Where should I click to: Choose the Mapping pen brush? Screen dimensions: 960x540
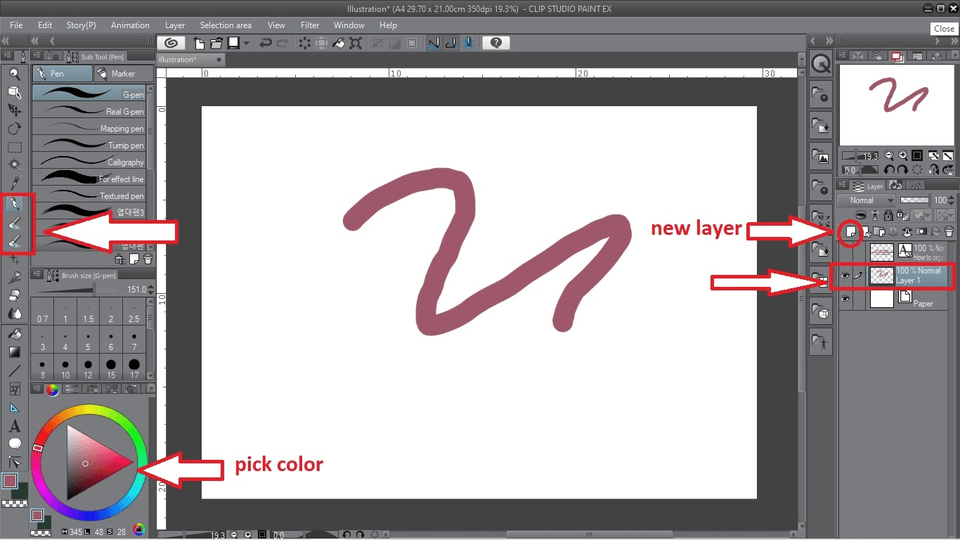coord(89,128)
